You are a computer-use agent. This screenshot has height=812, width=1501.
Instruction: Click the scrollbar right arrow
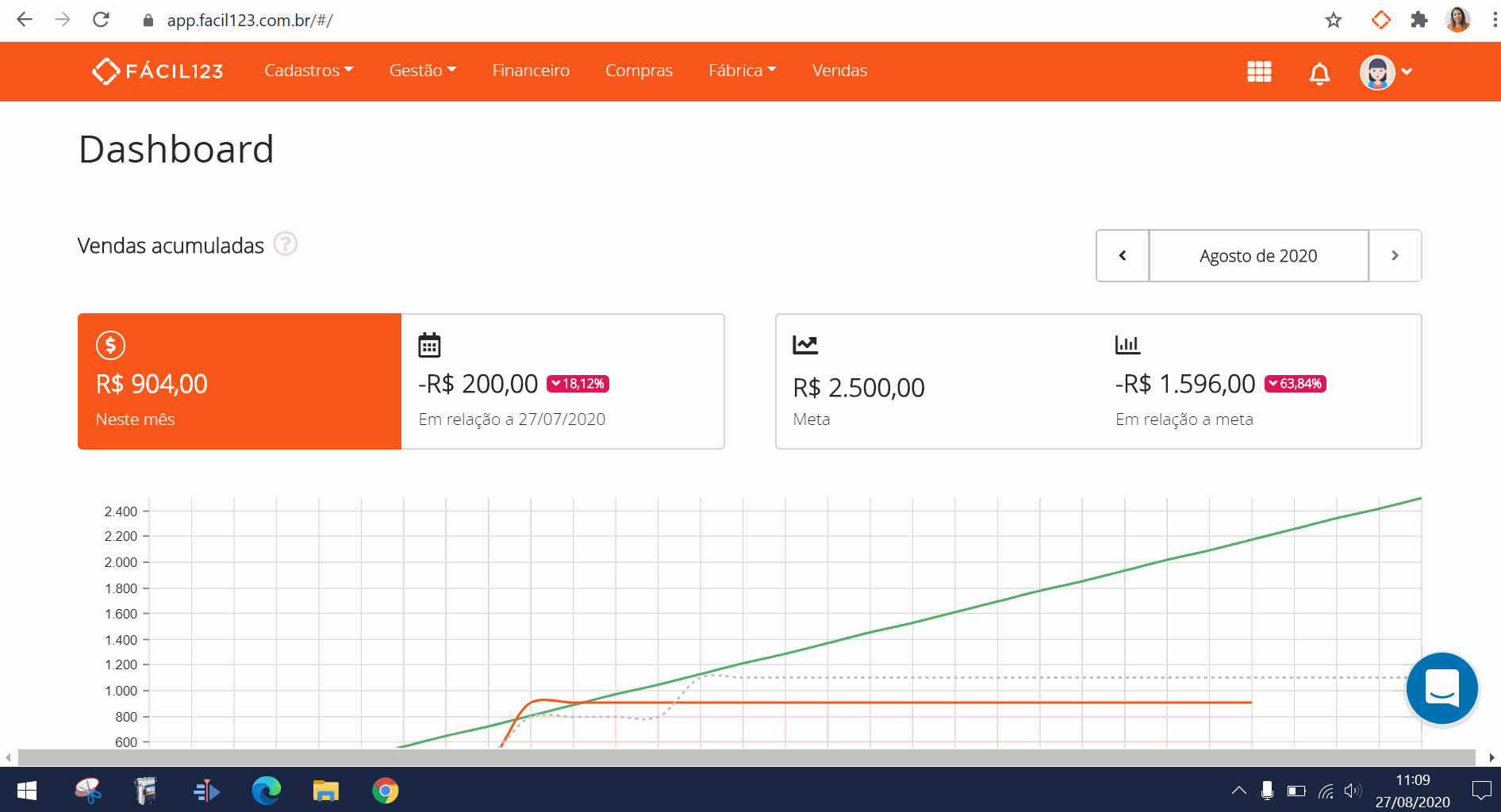pos(1491,757)
